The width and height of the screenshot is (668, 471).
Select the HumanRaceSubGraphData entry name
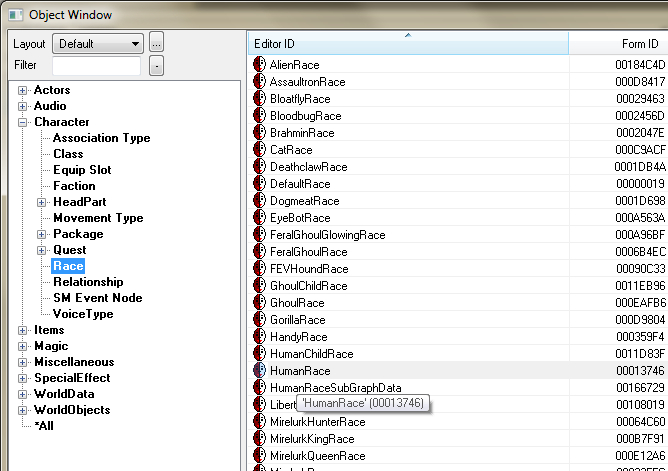336,388
